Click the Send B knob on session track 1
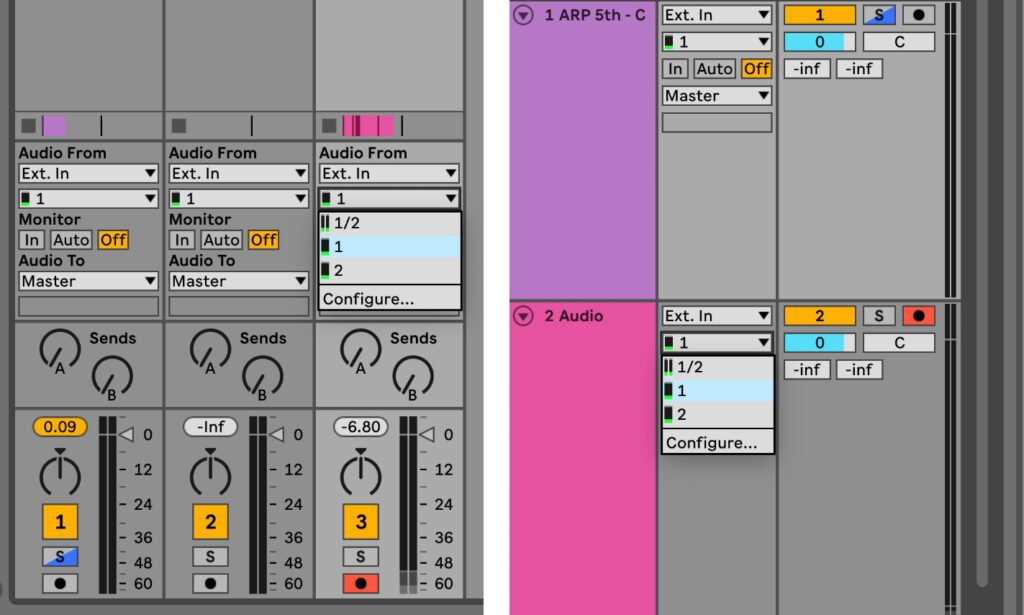The height and width of the screenshot is (615, 1024). 112,377
